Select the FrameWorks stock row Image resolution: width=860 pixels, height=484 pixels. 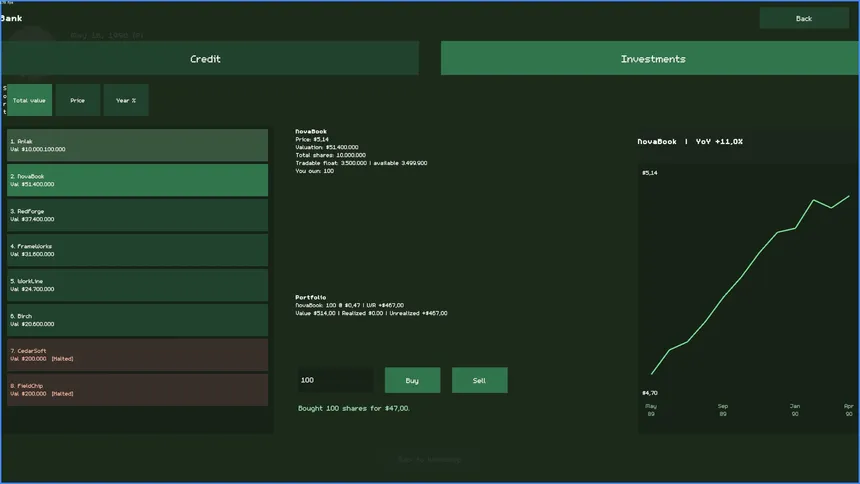pos(138,250)
